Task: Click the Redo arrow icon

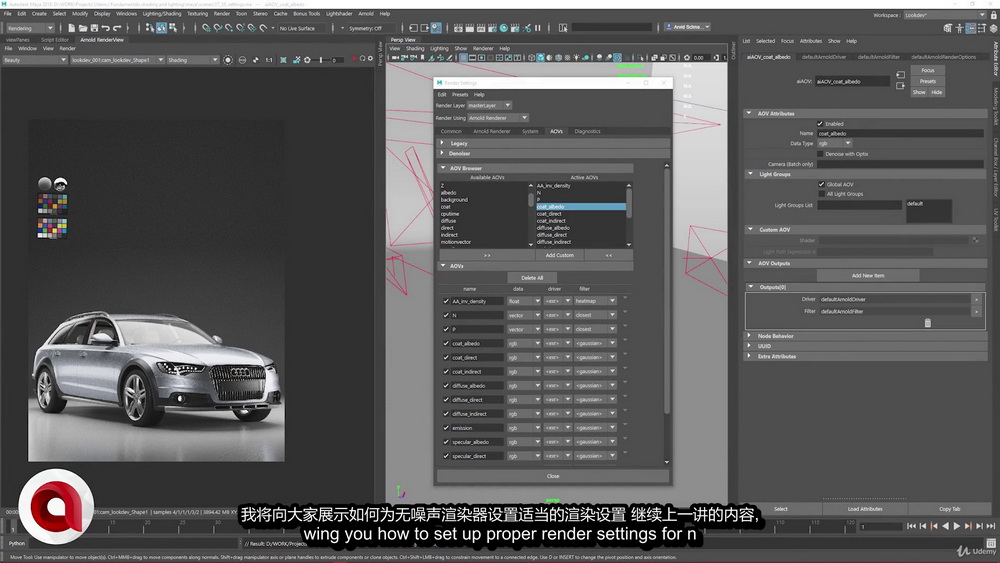Action: coord(117,28)
